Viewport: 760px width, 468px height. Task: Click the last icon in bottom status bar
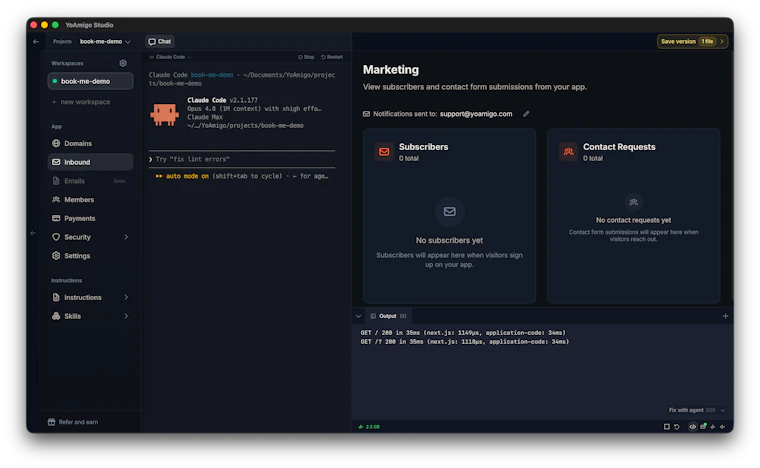point(723,427)
